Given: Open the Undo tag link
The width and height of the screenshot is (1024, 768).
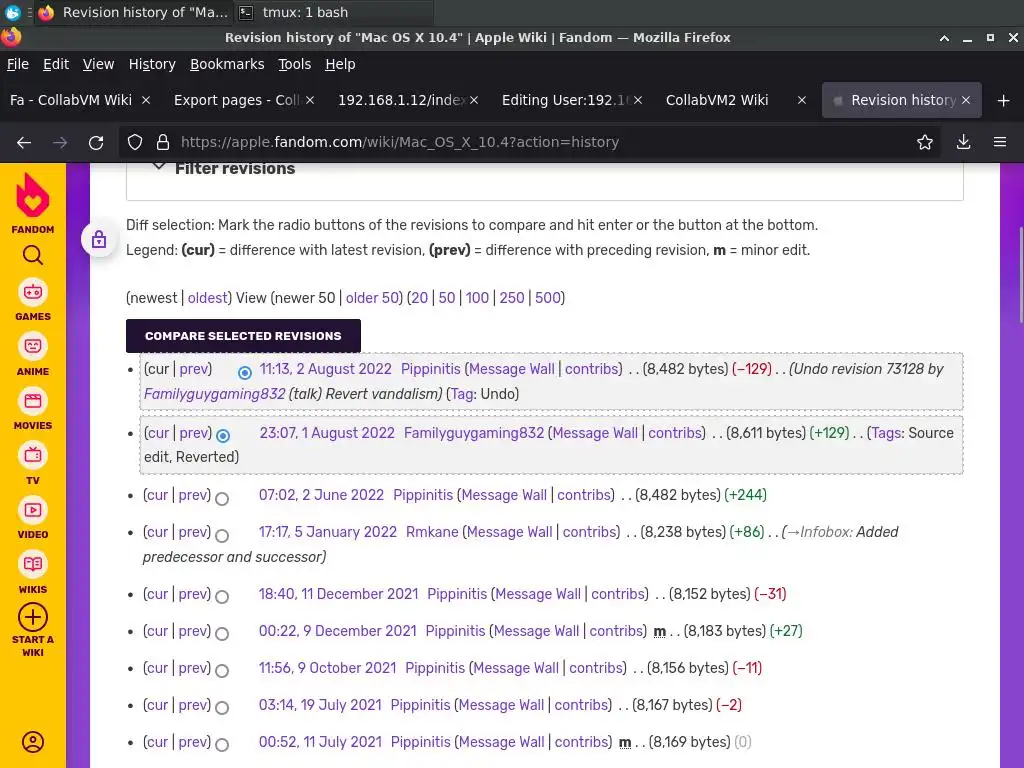Looking at the screenshot, I should coord(462,394).
